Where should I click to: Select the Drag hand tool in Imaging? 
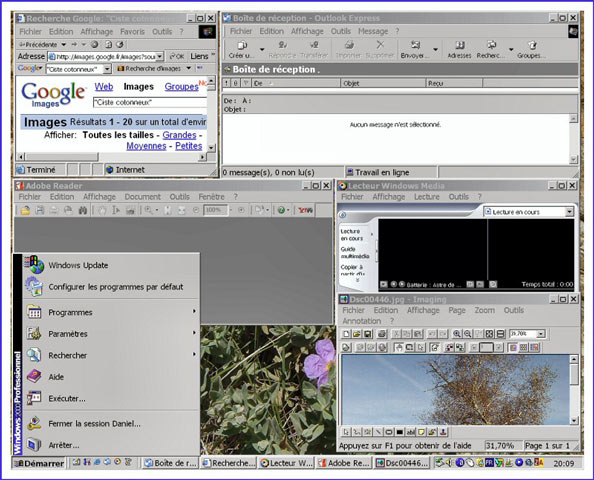coord(399,347)
